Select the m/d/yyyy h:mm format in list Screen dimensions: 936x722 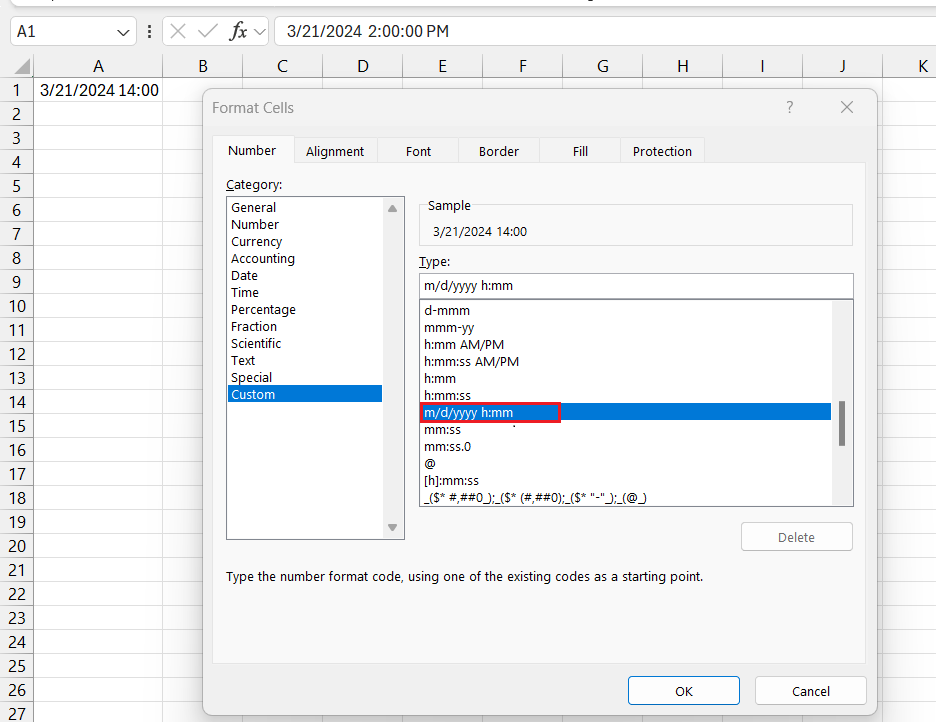(x=626, y=412)
